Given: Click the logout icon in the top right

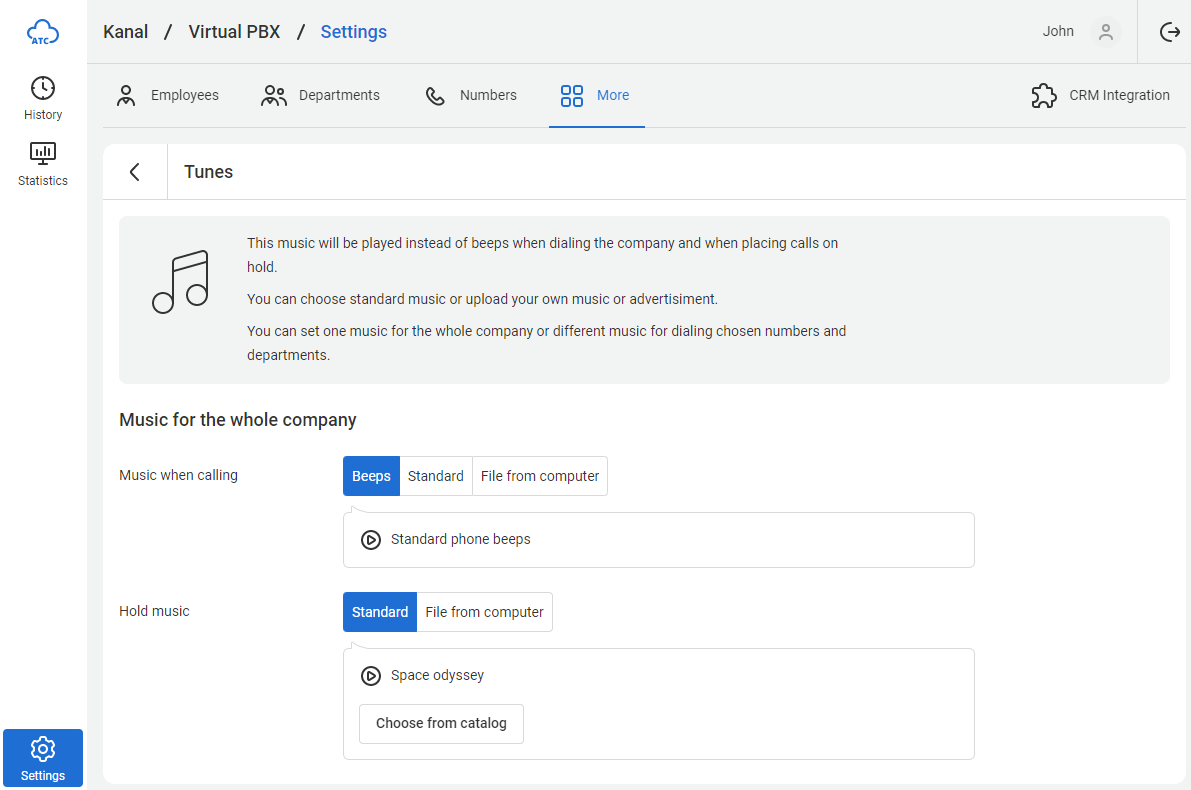Looking at the screenshot, I should pyautogui.click(x=1169, y=32).
